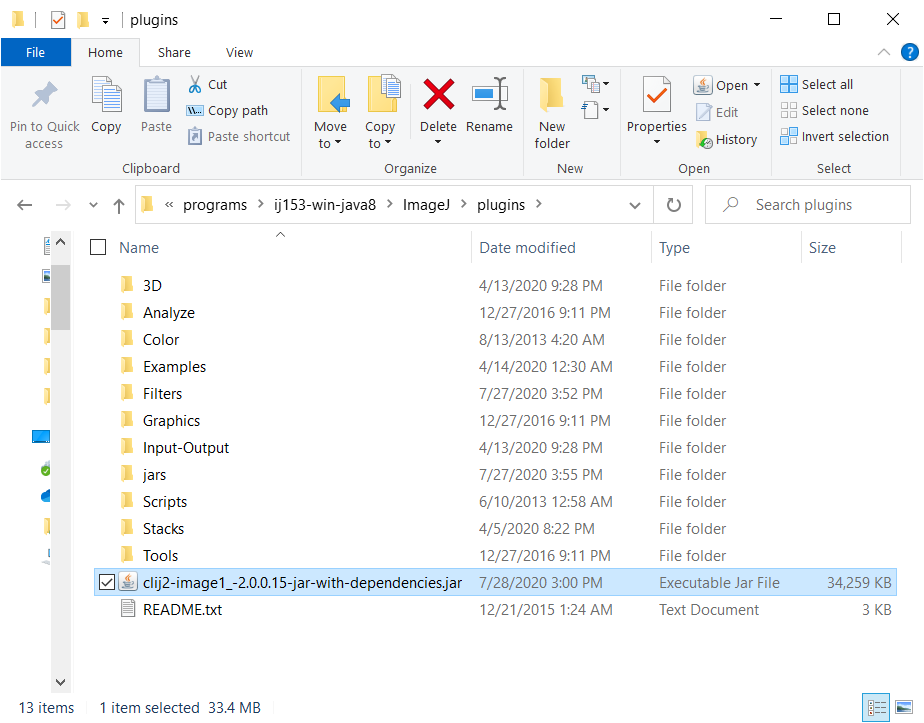Click Invert selection
This screenshot has width=924, height=723.
(x=834, y=136)
